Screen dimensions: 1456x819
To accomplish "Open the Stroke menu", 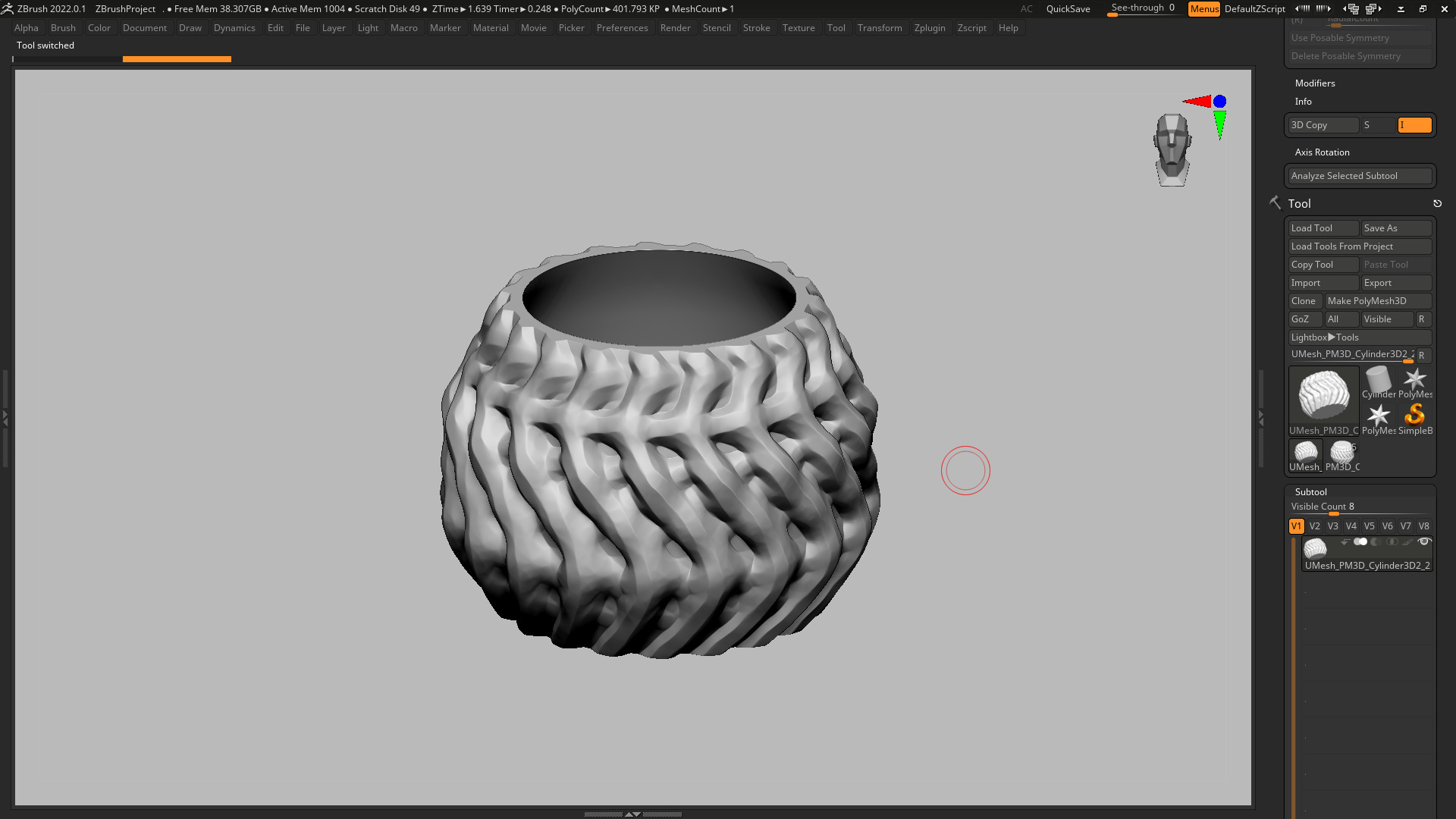I will pos(756,28).
